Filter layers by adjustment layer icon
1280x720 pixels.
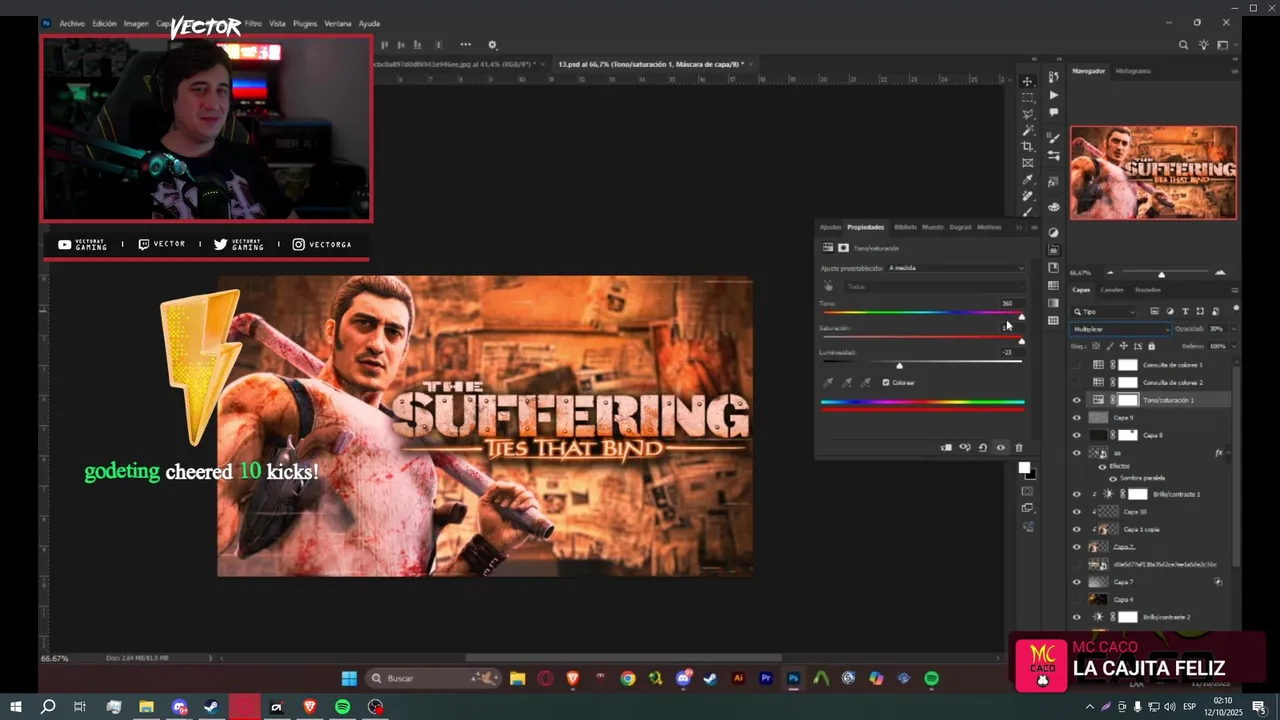tap(1170, 312)
